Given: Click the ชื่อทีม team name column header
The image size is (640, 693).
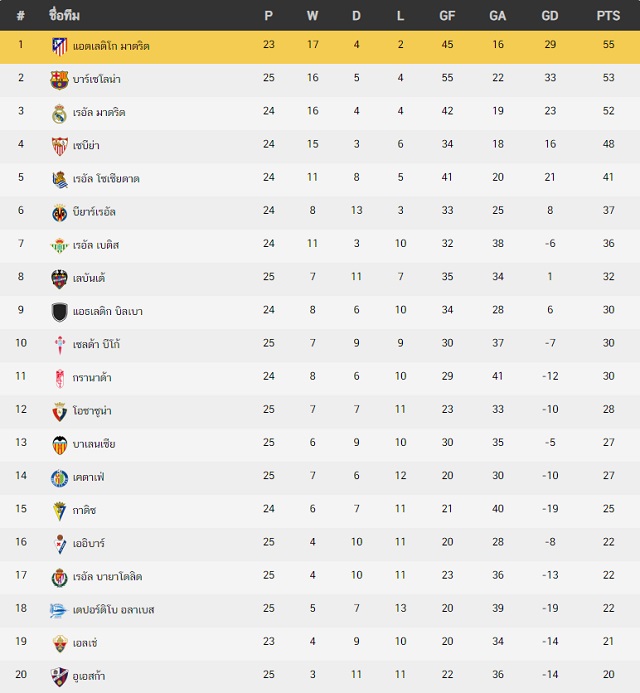Looking at the screenshot, I should coord(65,16).
